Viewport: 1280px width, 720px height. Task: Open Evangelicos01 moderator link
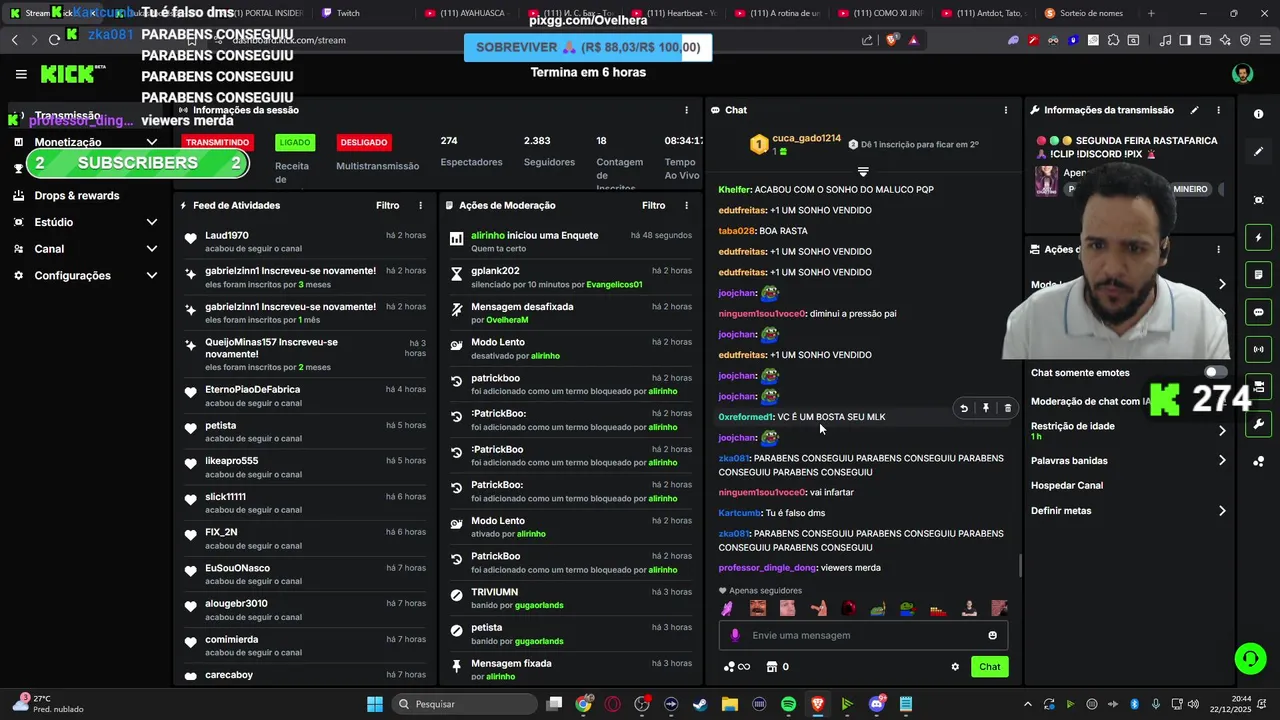614,285
